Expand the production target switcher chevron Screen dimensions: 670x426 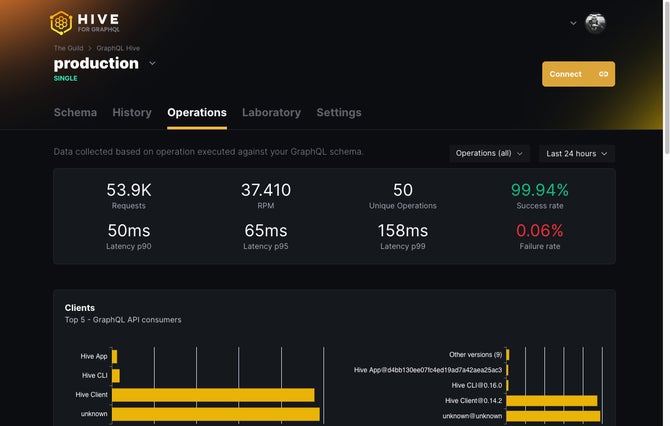[x=152, y=63]
